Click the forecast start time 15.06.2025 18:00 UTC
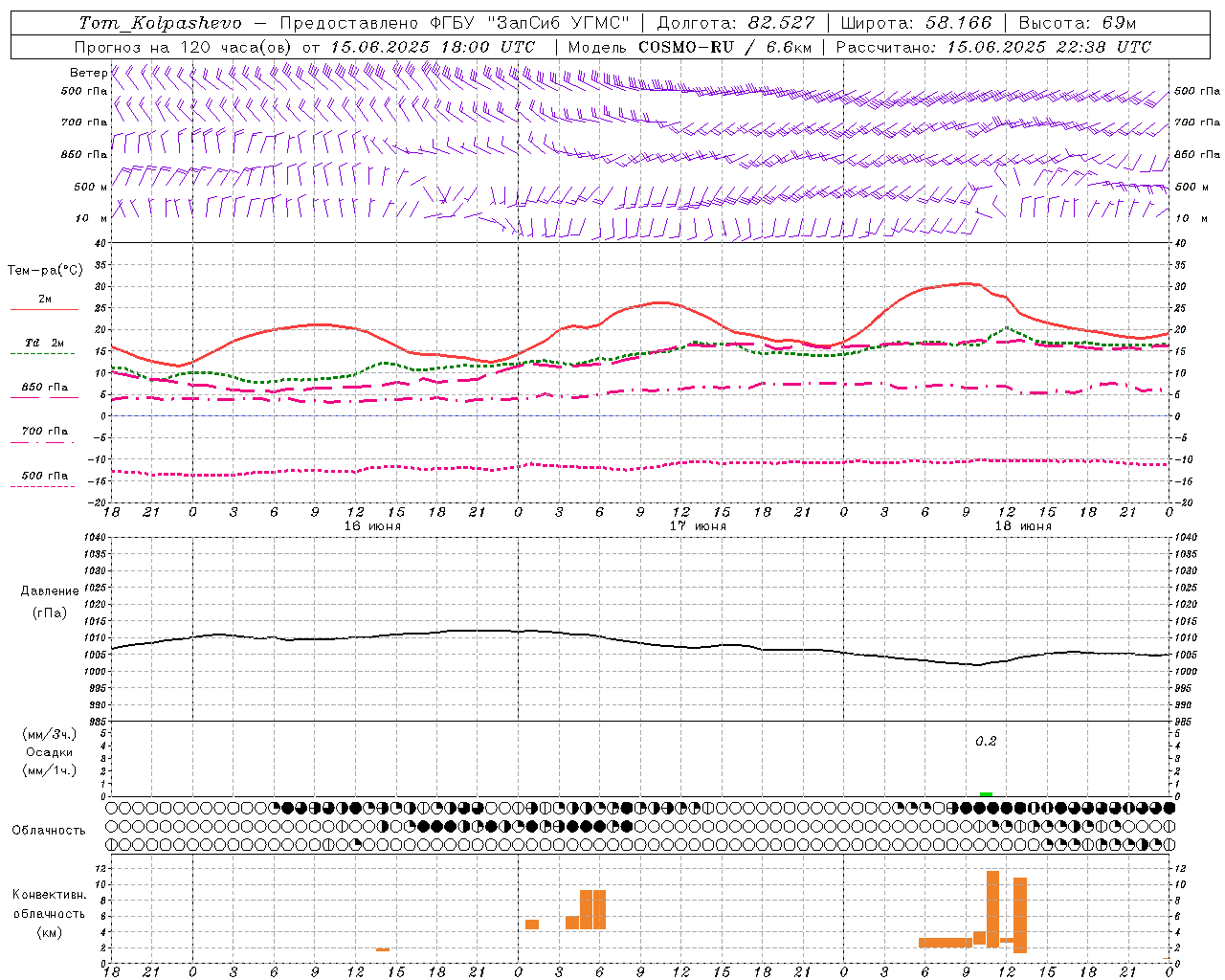1225x980 pixels. 433,47
